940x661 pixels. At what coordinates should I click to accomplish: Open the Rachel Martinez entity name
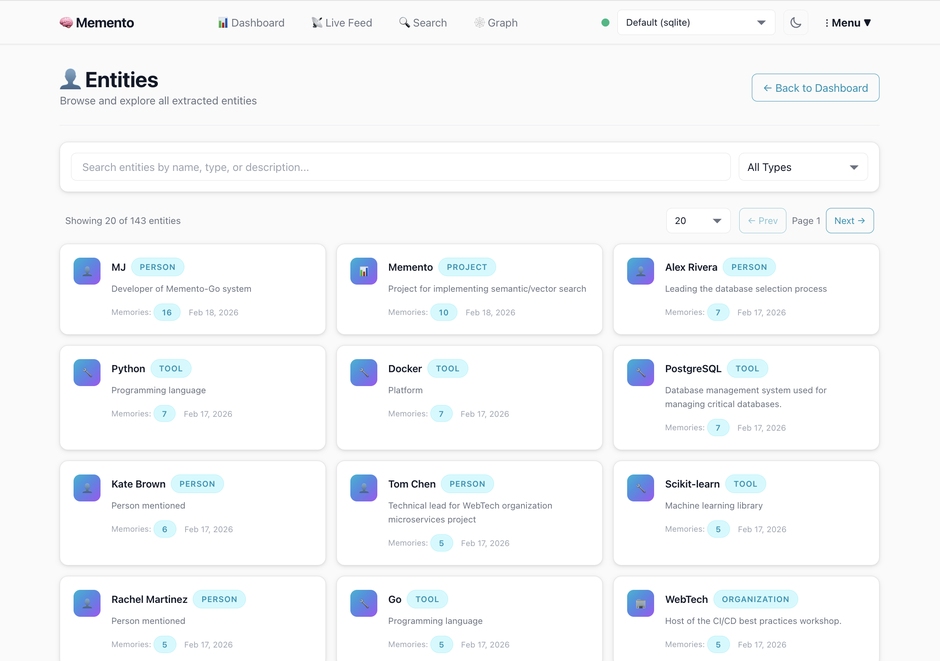[149, 599]
